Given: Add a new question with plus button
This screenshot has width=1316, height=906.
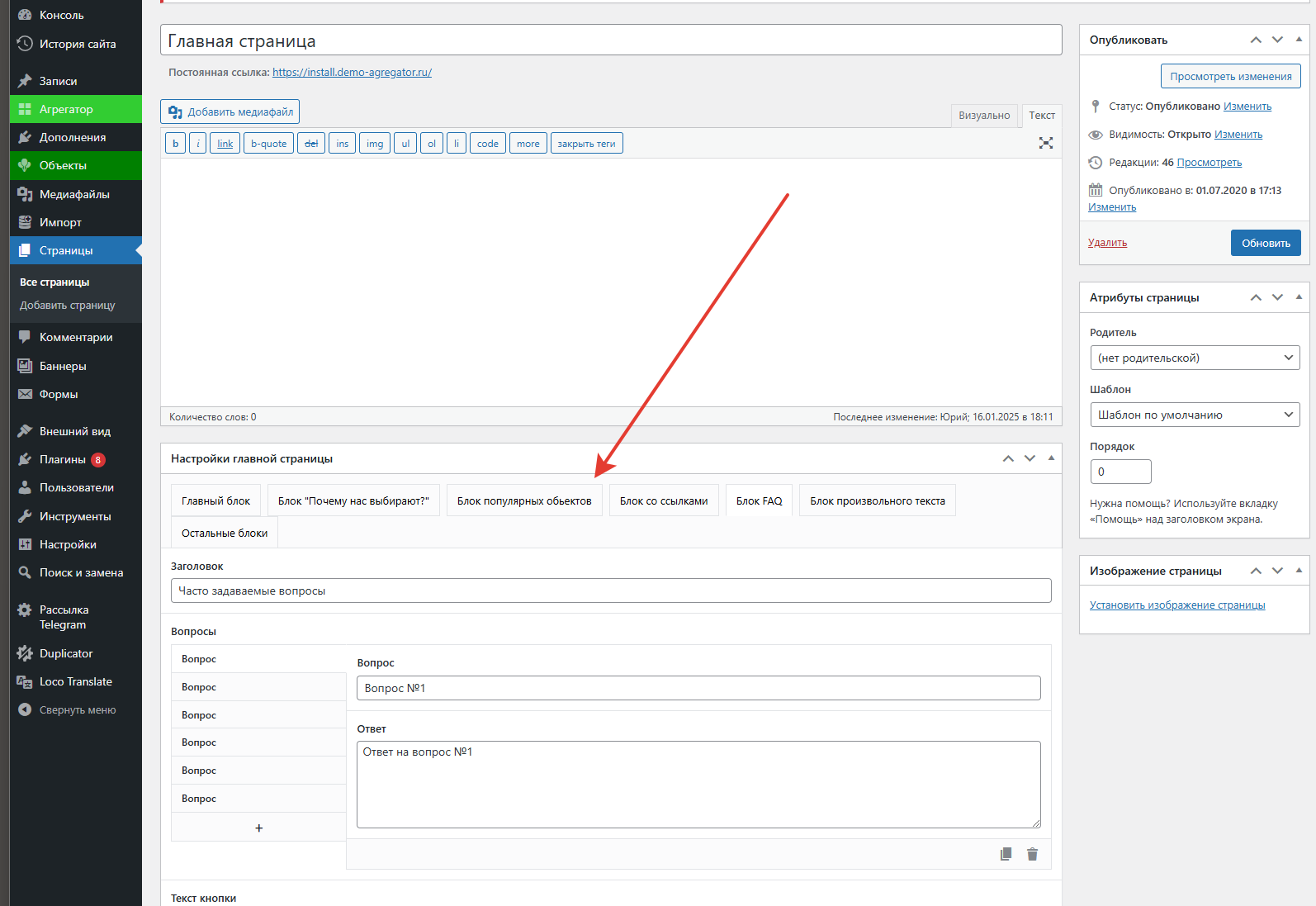Looking at the screenshot, I should point(258,828).
